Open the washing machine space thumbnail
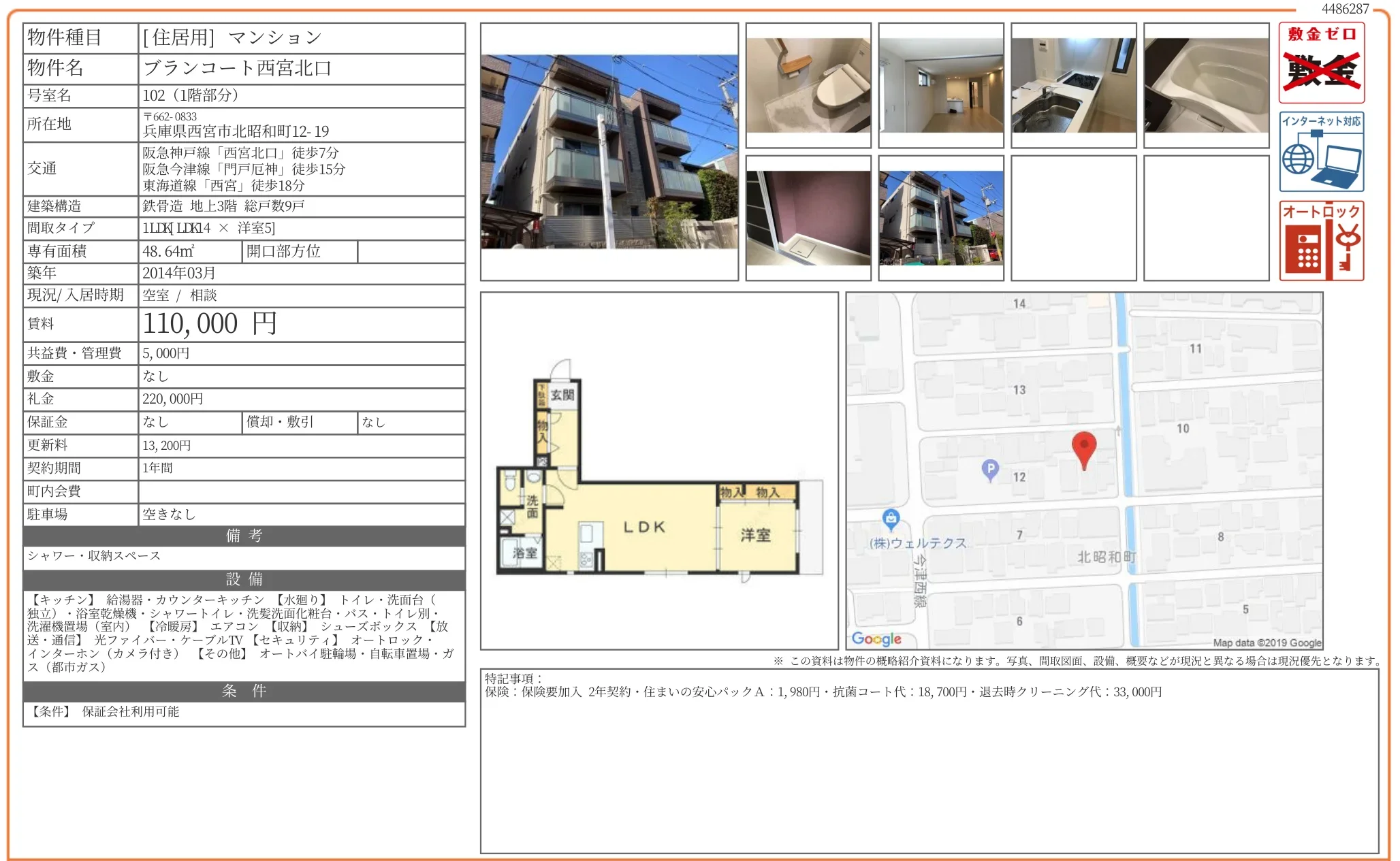1400x861 pixels. tap(808, 218)
